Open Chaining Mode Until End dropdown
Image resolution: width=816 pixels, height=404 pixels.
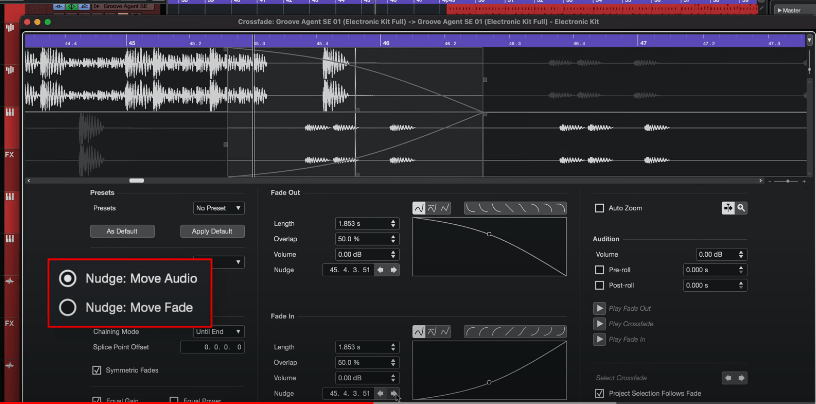pyautogui.click(x=219, y=332)
